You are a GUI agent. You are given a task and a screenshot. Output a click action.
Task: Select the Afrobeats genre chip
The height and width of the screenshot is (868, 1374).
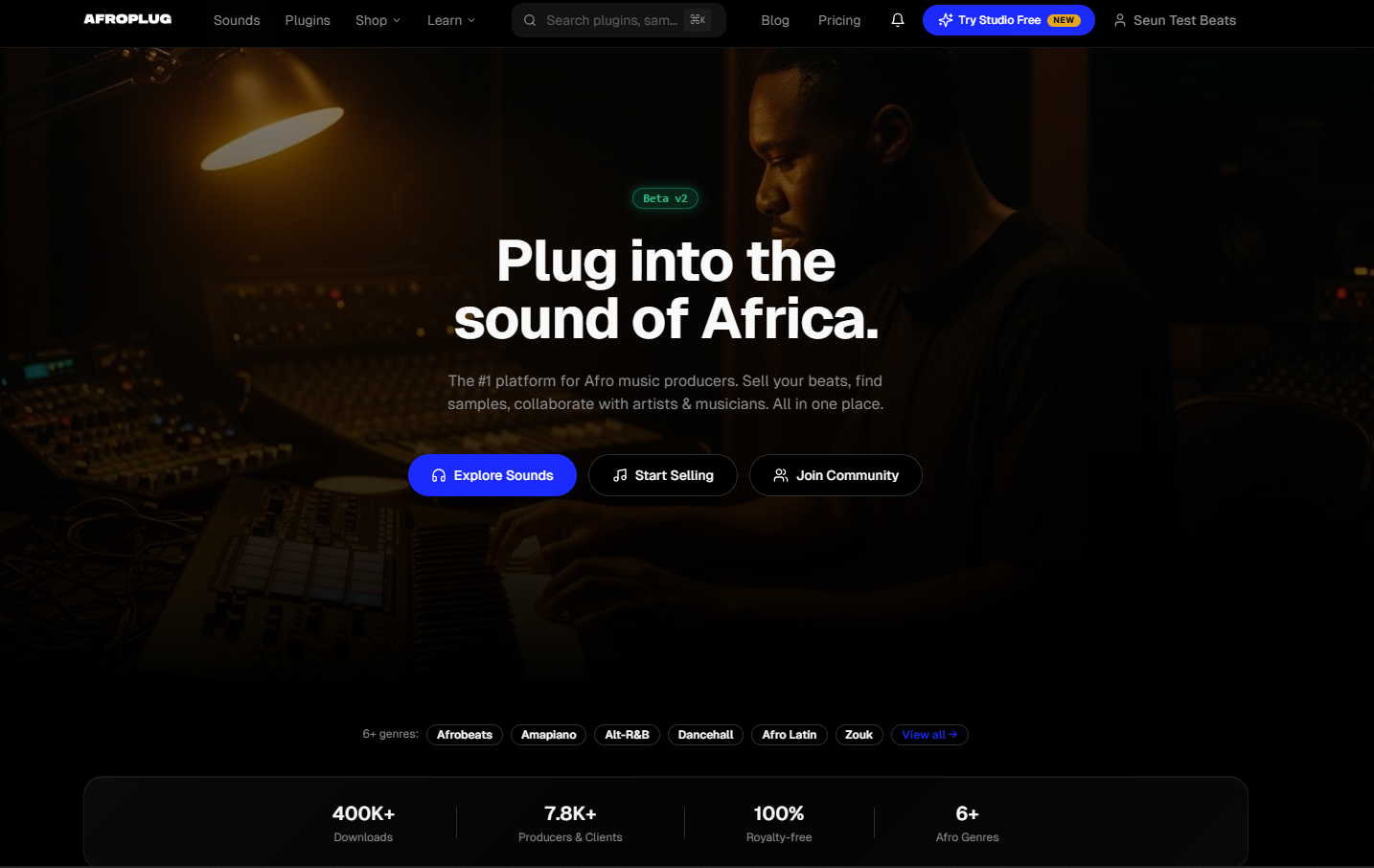point(465,735)
